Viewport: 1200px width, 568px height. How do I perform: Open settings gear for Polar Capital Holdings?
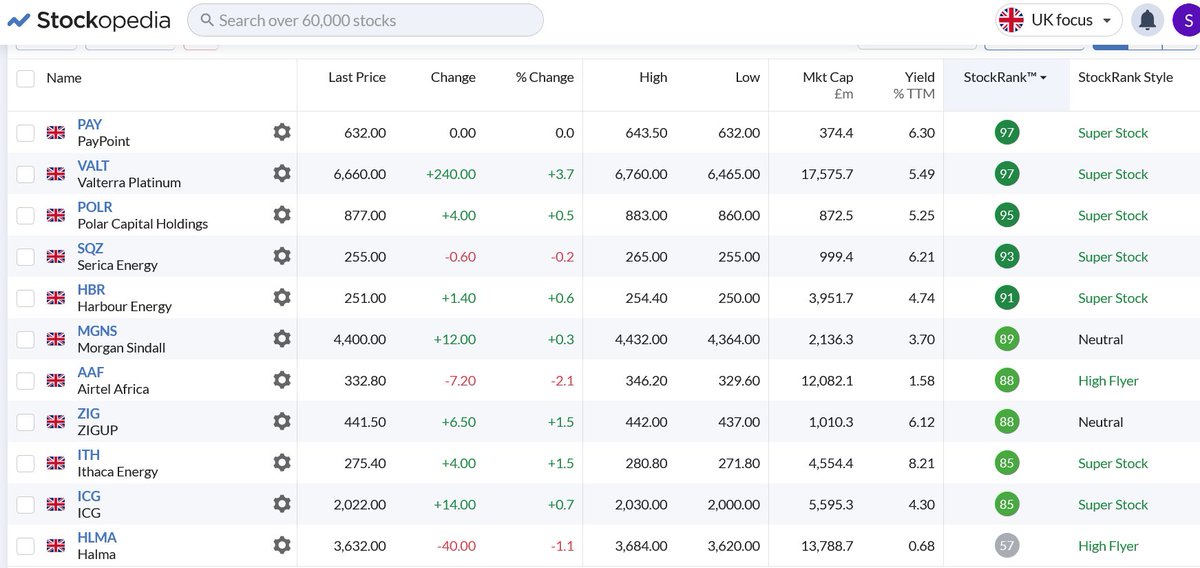(282, 215)
